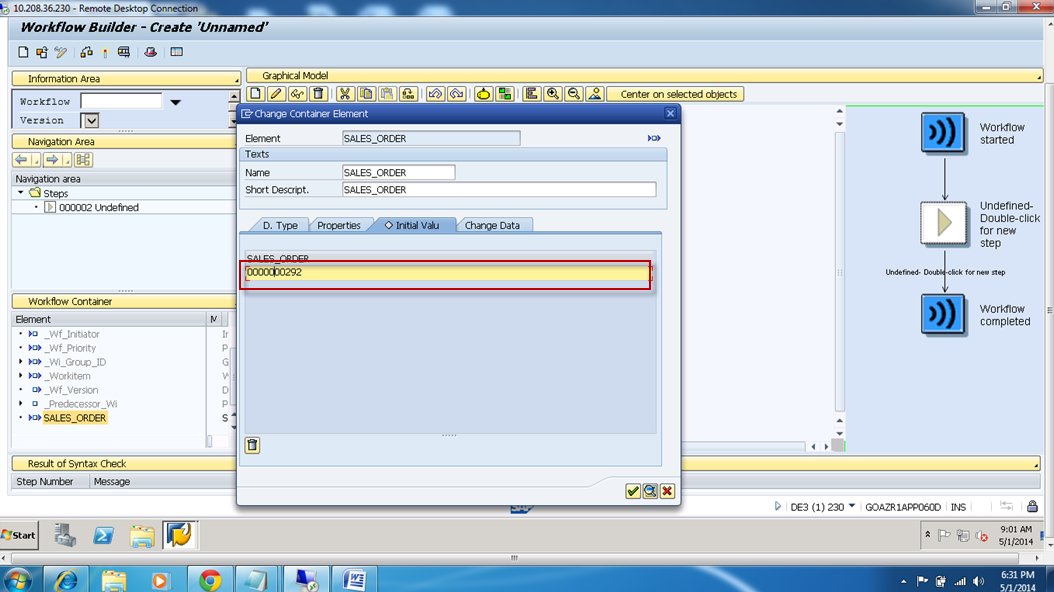Open the Workflow dropdown in Information Area

tap(176, 101)
